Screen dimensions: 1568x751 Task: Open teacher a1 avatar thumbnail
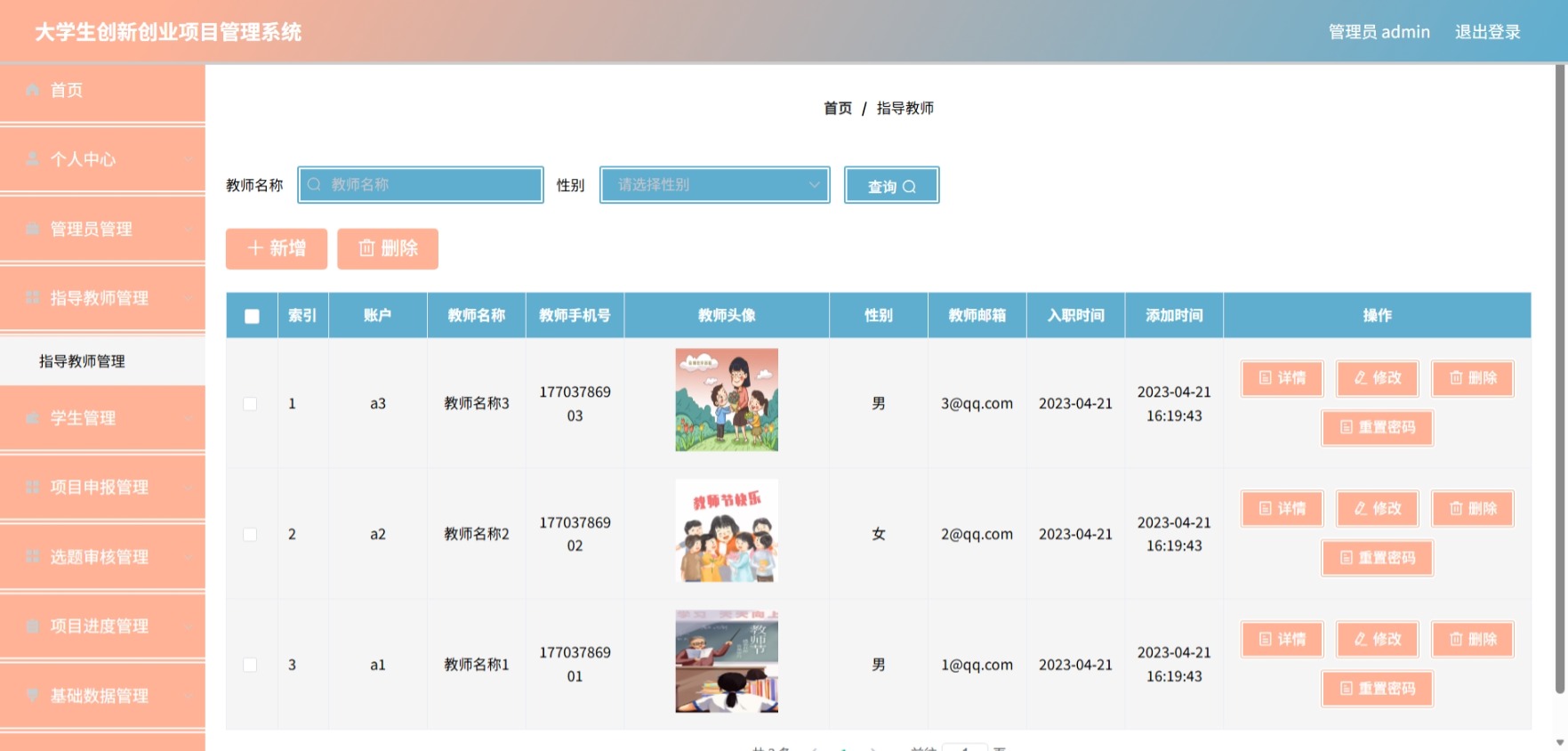coord(727,661)
